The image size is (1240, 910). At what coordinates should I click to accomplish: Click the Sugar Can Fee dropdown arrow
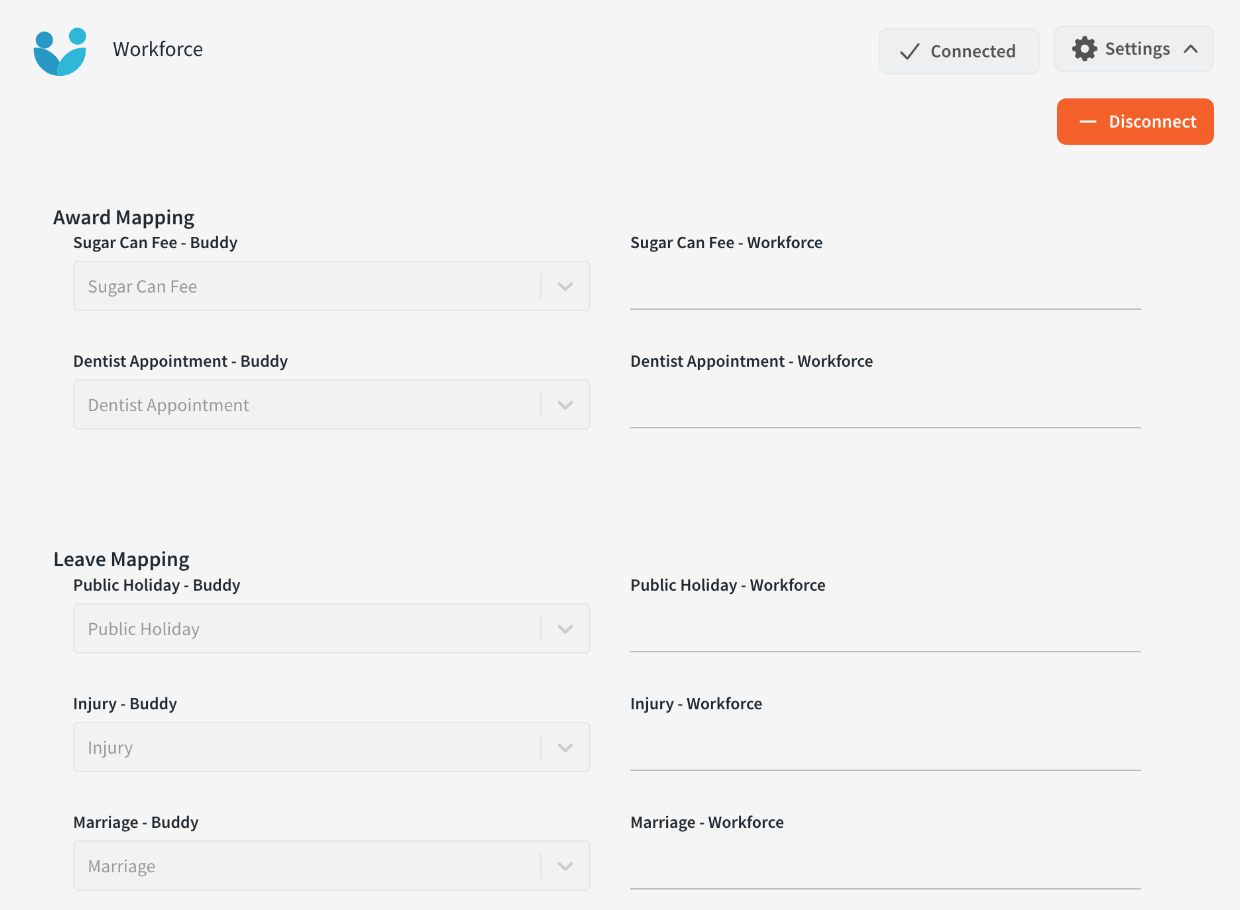[x=565, y=287]
